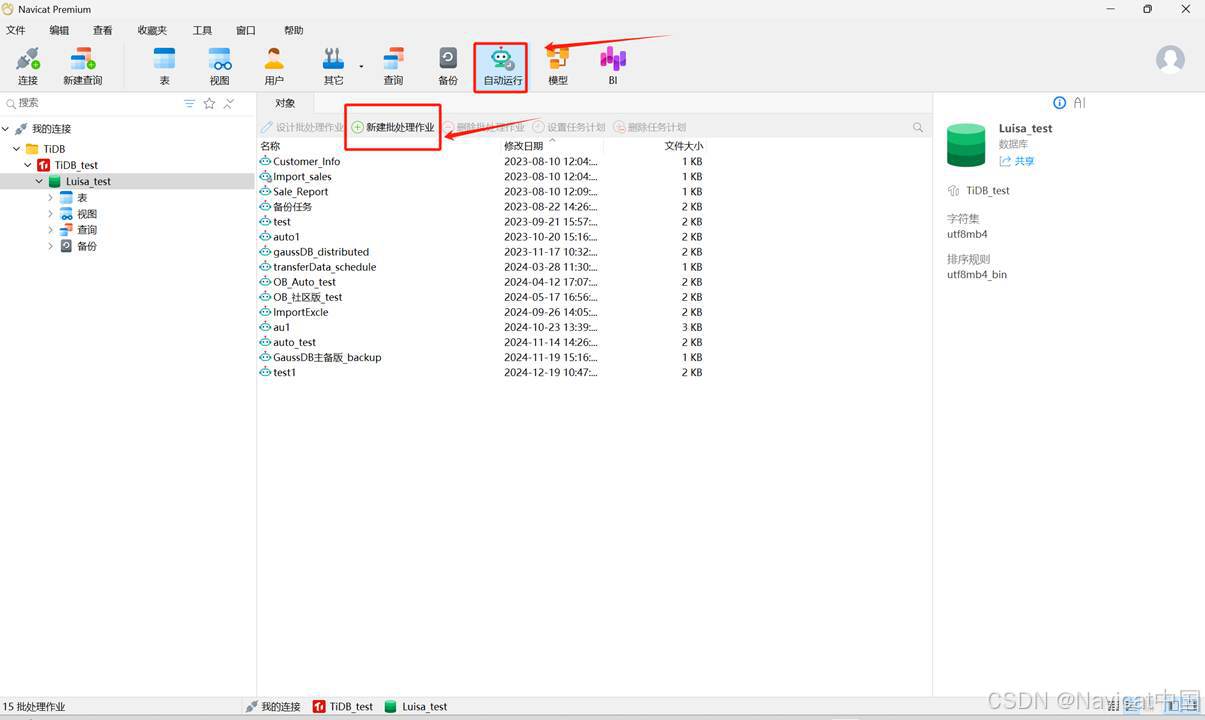This screenshot has height=720, width=1205.
Task: Select the OB_Auto_test batch job
Action: click(x=305, y=282)
